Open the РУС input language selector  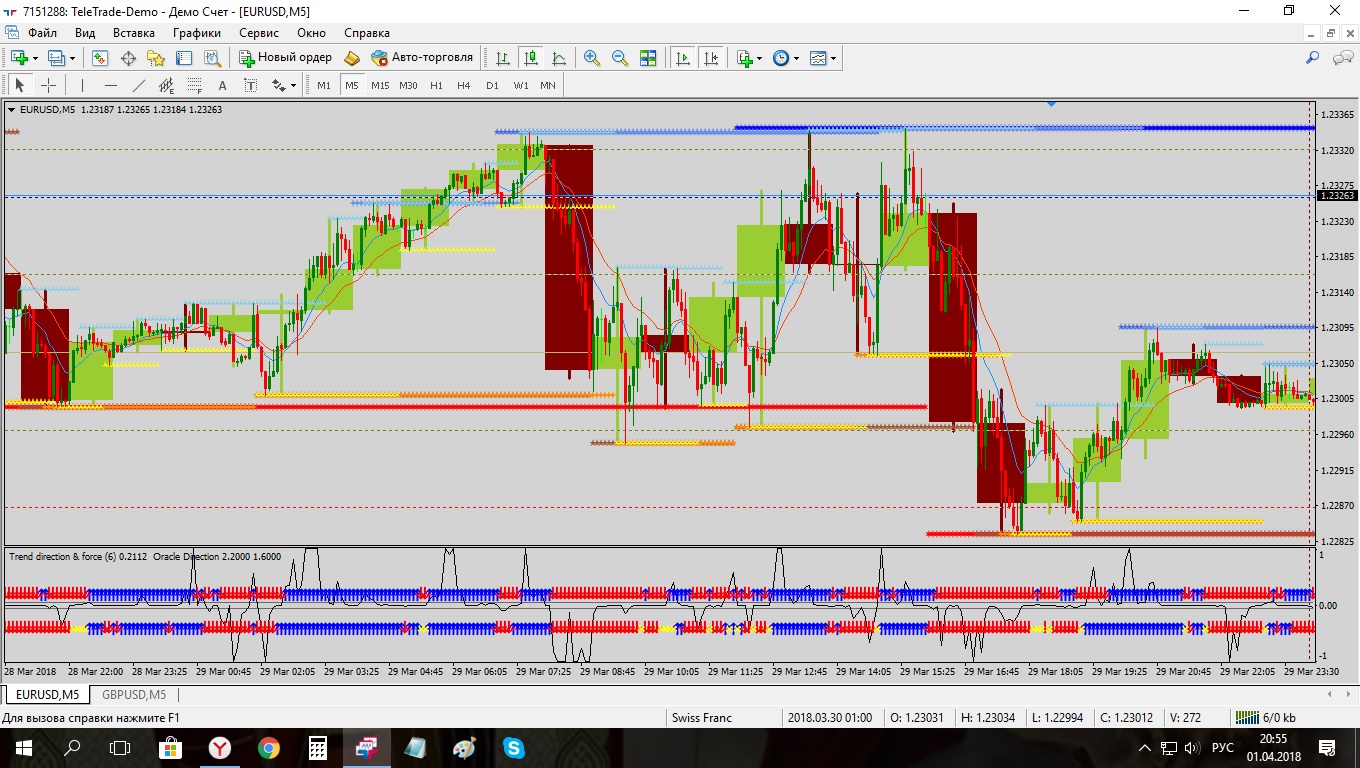point(1222,747)
